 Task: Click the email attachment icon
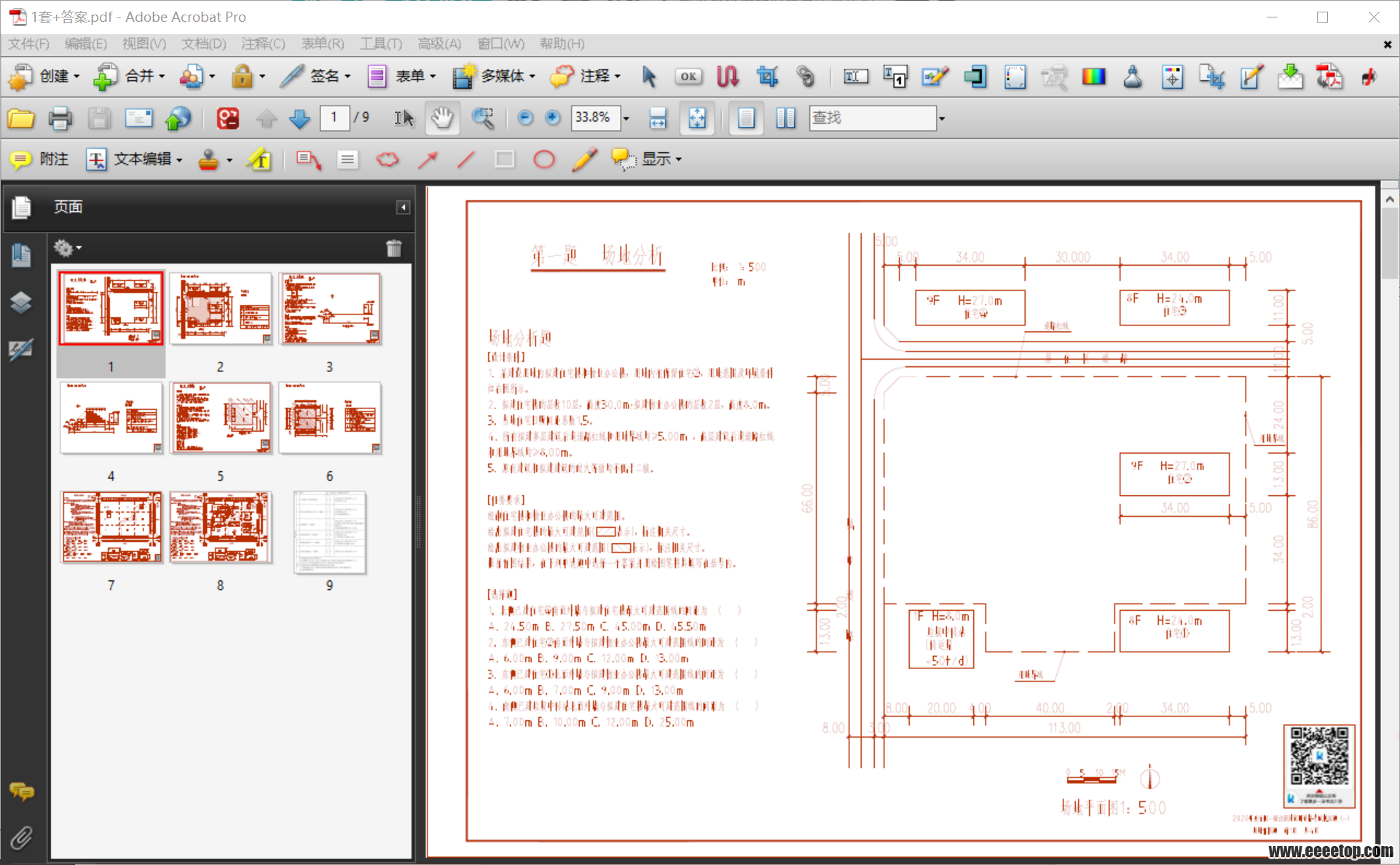(138, 118)
